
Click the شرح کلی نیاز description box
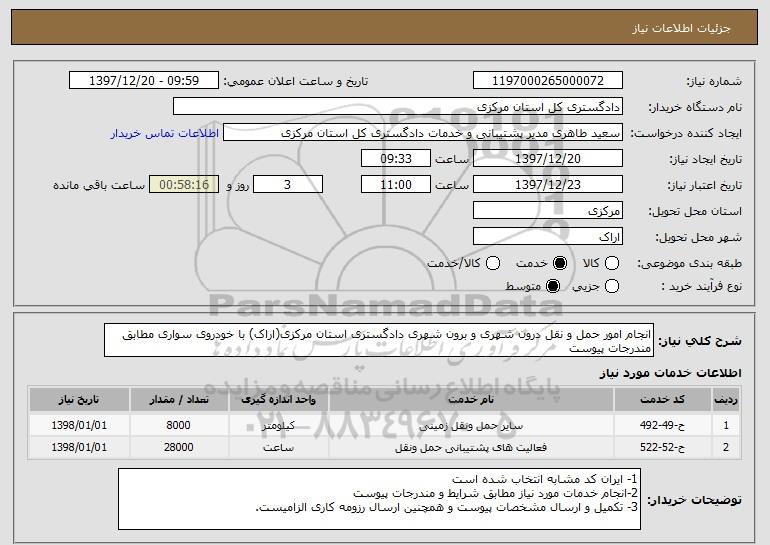click(x=379, y=340)
